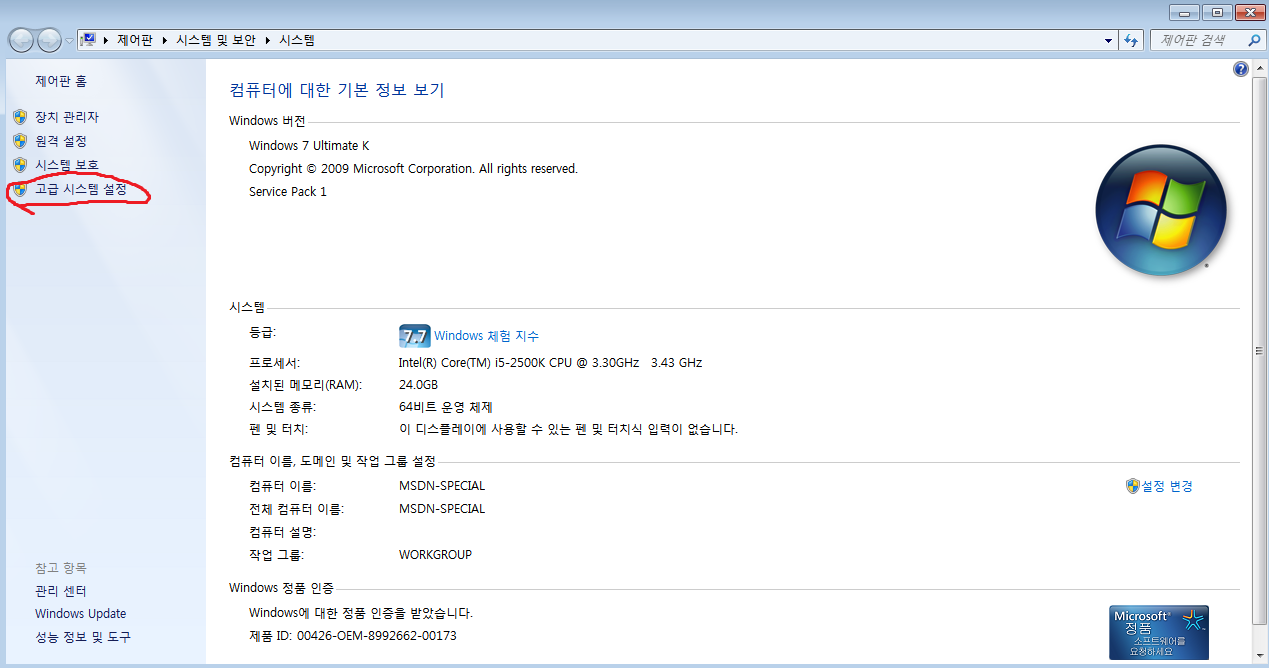Image resolution: width=1269 pixels, height=668 pixels.
Task: Click the refresh button beside address bar
Action: click(1131, 40)
